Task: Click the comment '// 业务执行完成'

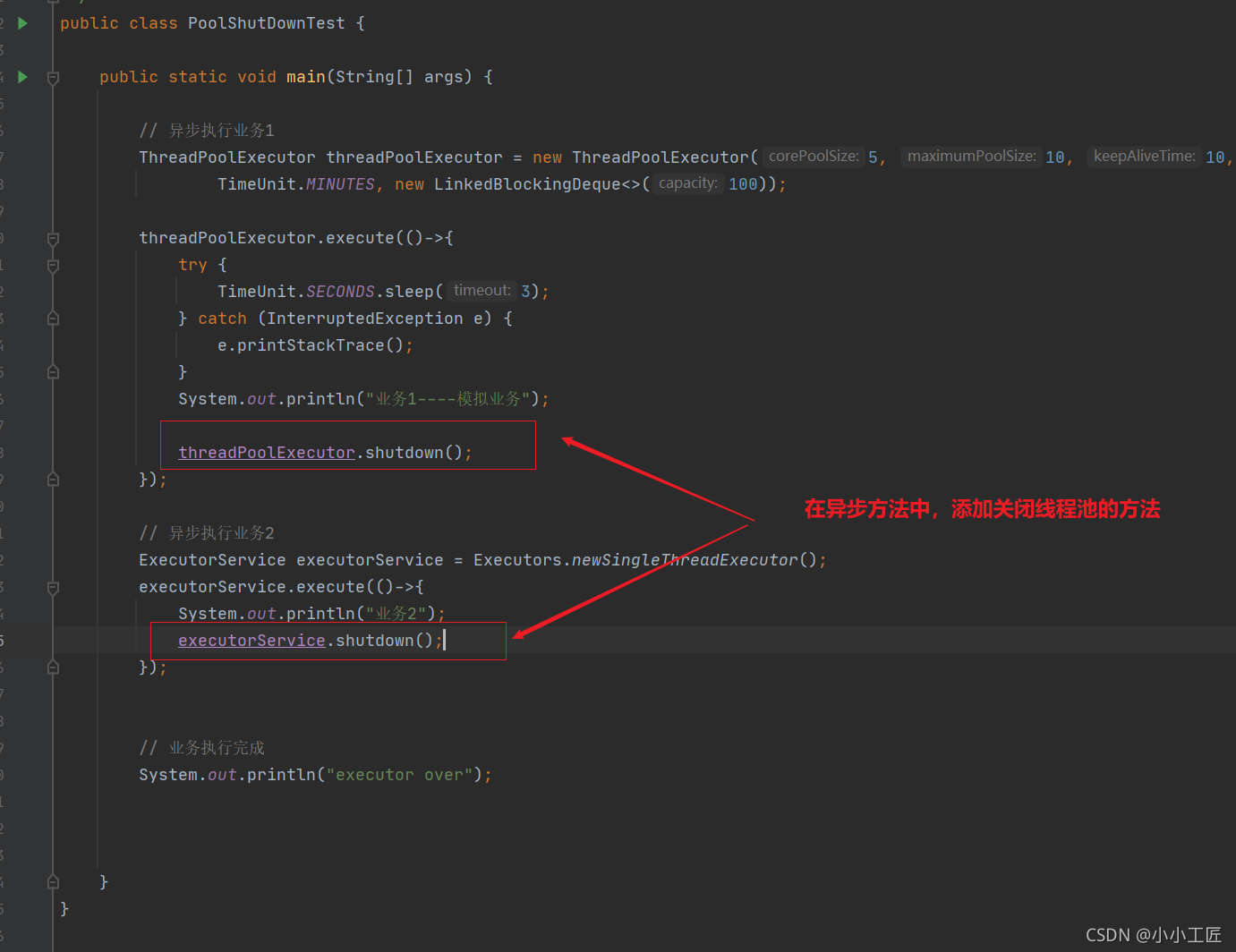Action: point(202,748)
